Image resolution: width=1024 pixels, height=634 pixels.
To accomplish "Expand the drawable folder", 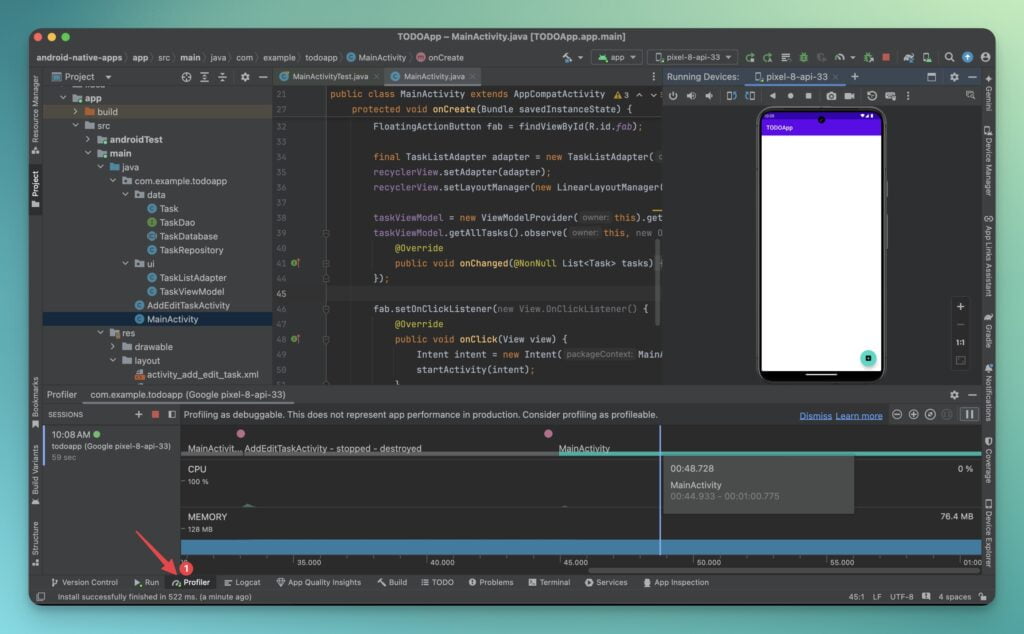I will [x=113, y=347].
